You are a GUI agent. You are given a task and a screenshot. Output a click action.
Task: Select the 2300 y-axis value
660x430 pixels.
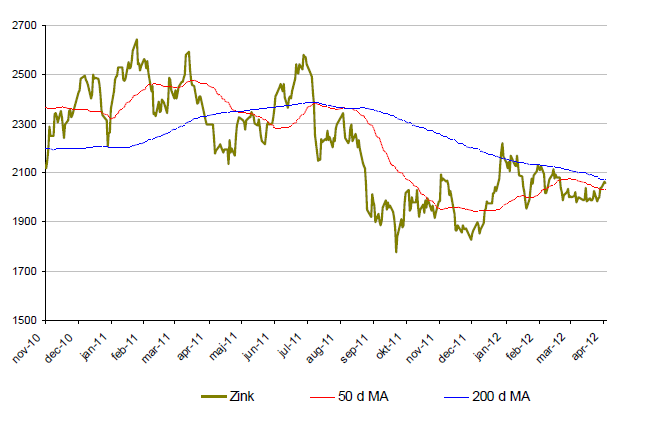[25, 124]
